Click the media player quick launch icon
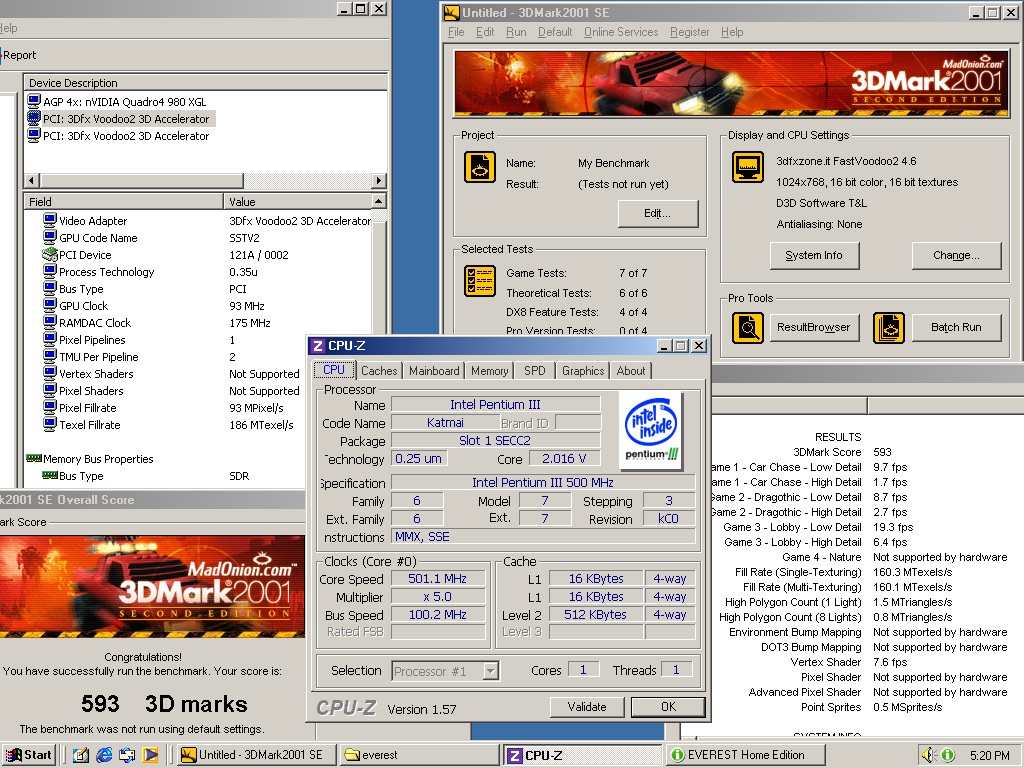This screenshot has width=1024, height=768. (x=150, y=755)
